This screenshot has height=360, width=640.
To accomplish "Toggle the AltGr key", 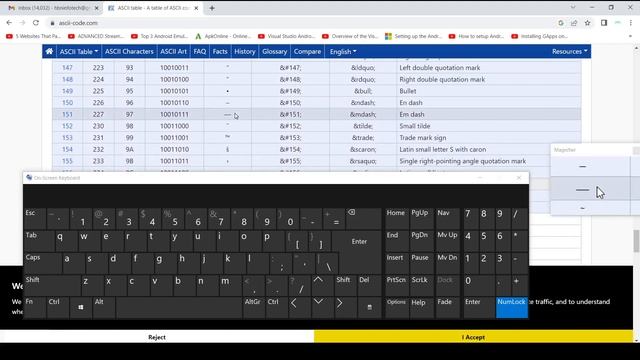I will click(x=253, y=307).
